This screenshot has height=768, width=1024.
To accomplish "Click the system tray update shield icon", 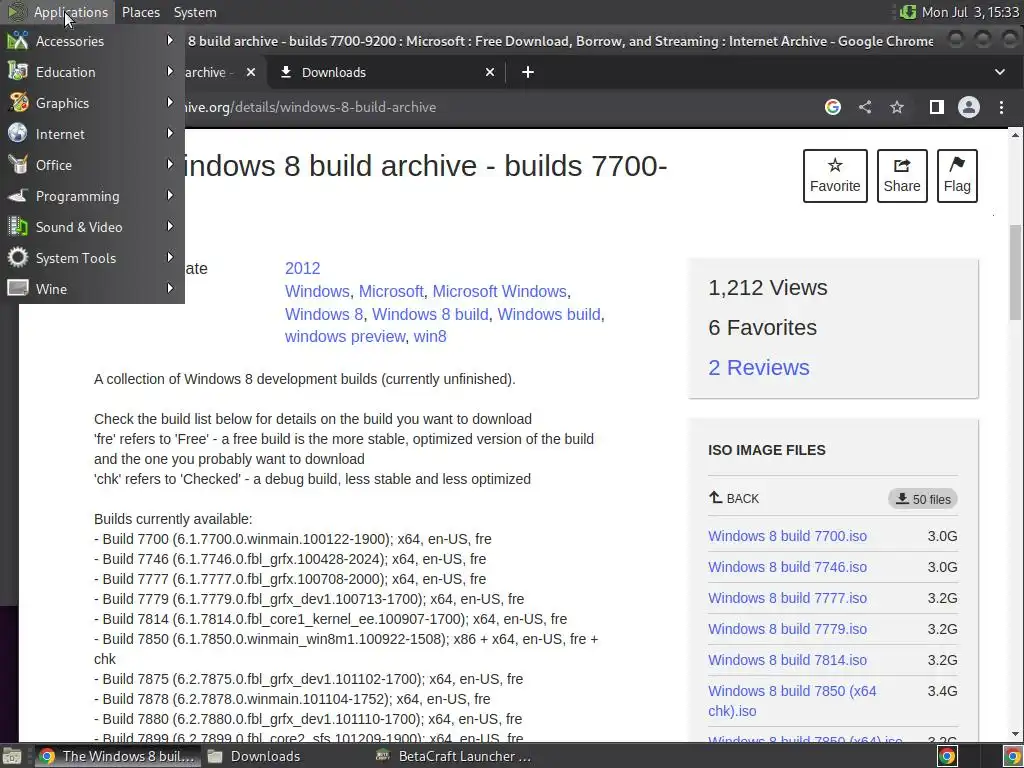I will tap(908, 12).
